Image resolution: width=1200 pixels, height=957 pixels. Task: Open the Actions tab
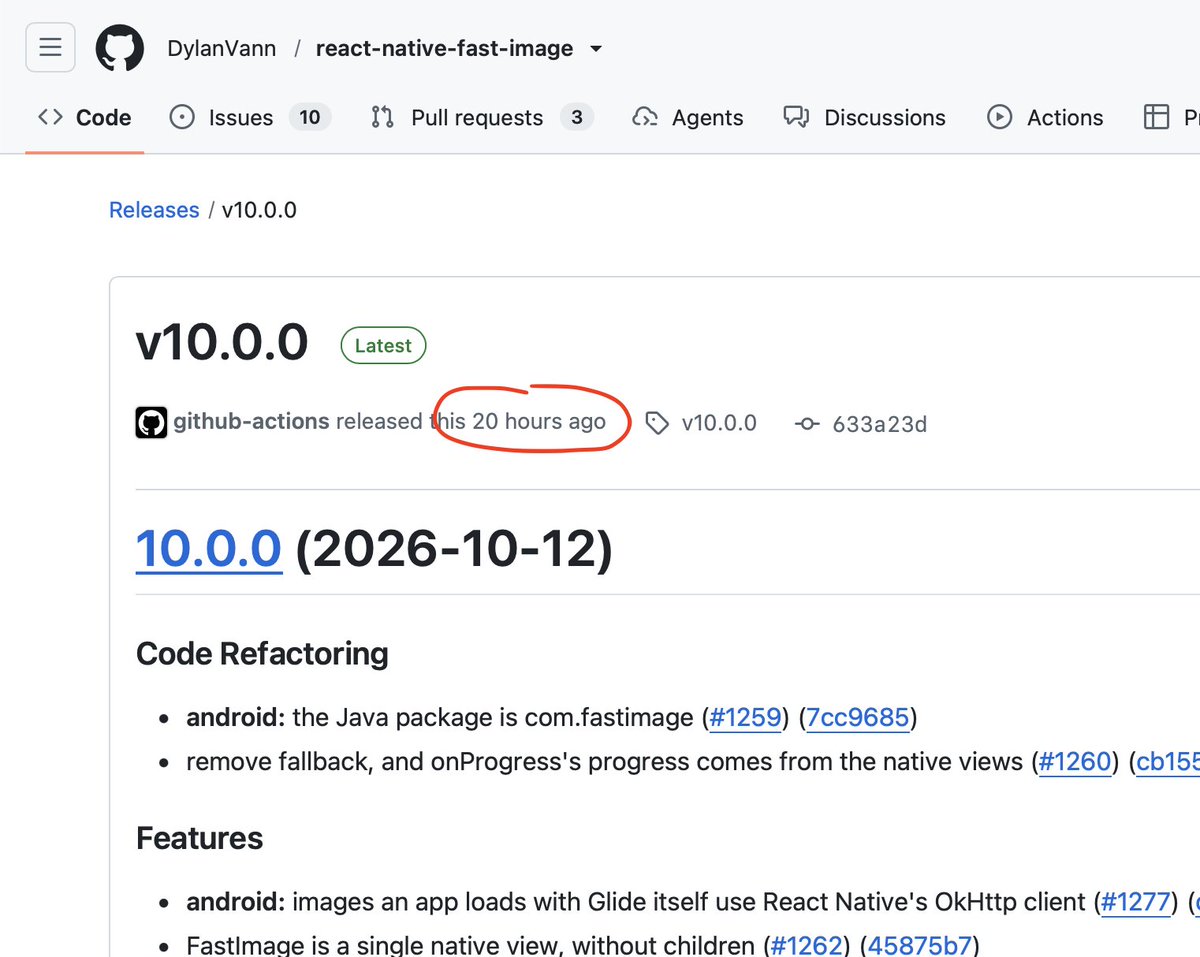pyautogui.click(x=1045, y=118)
